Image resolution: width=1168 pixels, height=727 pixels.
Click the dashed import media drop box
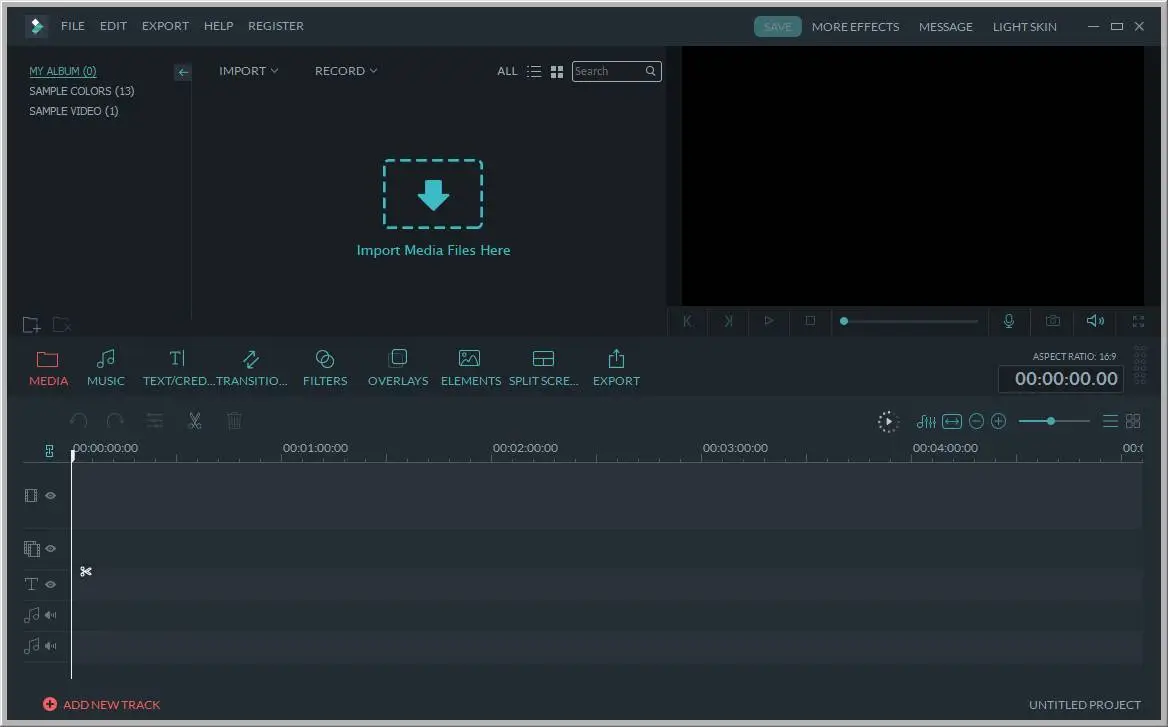pyautogui.click(x=433, y=194)
